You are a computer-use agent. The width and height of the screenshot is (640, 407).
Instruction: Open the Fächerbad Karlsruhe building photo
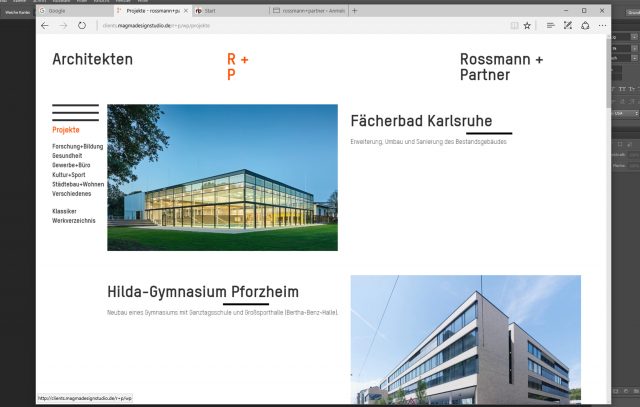pyautogui.click(x=222, y=177)
